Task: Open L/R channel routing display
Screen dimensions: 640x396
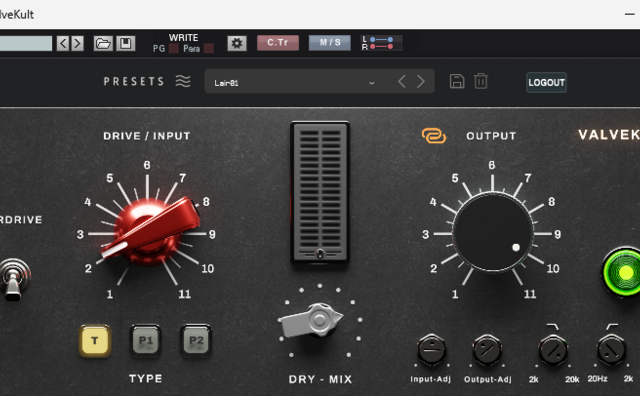Action: (381, 43)
